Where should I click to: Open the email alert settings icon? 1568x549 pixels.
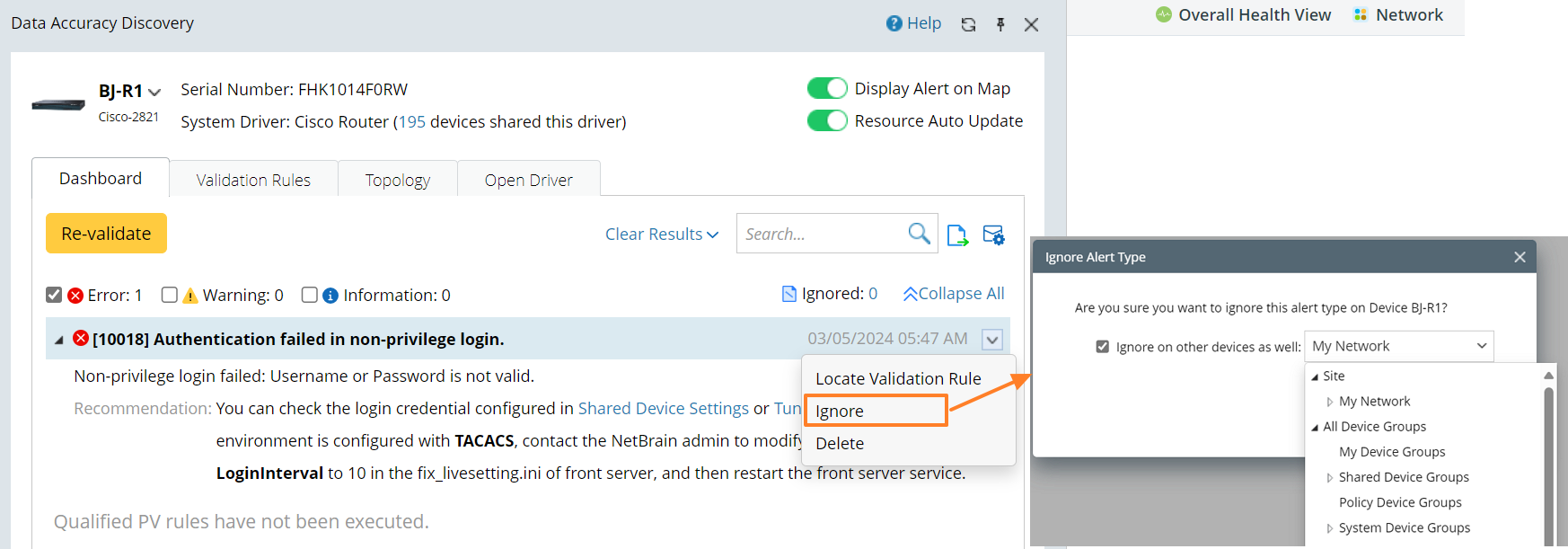pyautogui.click(x=993, y=235)
